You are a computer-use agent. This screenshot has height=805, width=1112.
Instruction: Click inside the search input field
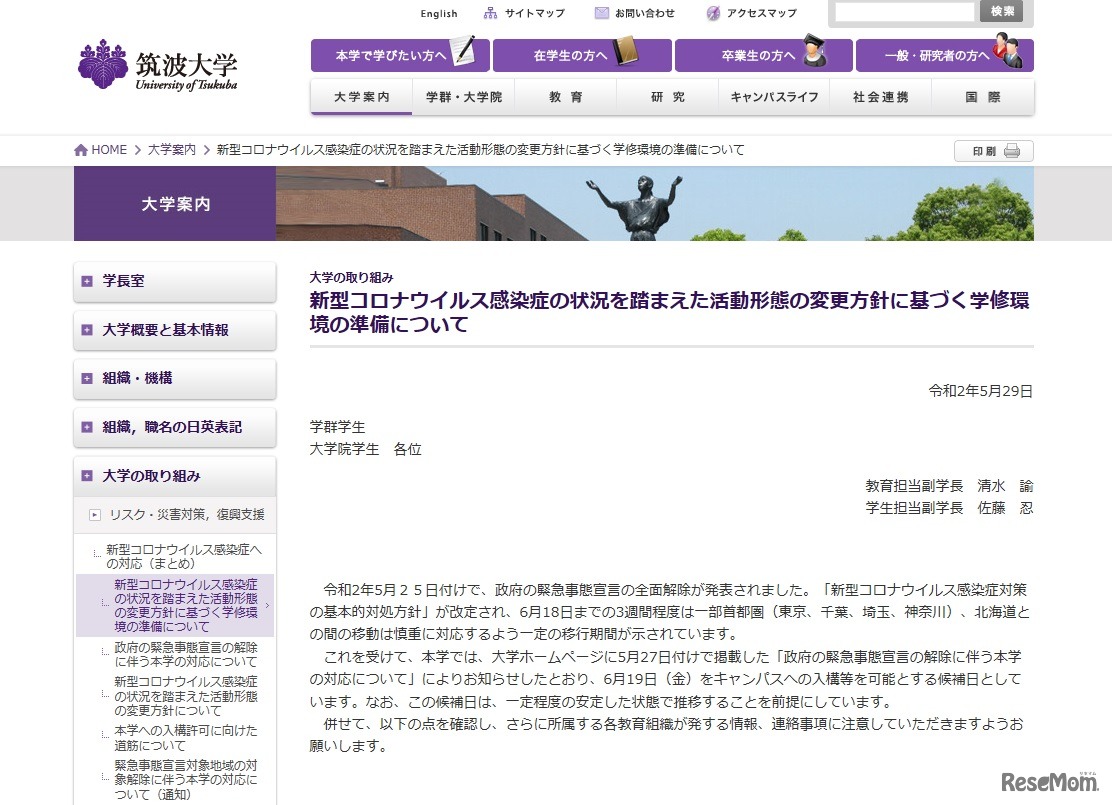pos(904,11)
